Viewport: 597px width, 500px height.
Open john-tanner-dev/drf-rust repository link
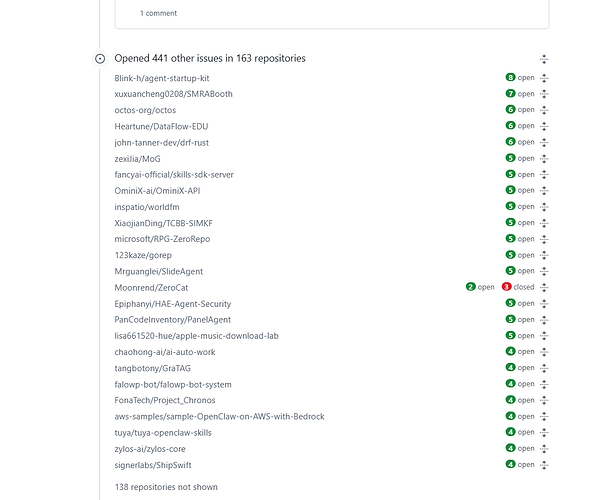161,143
